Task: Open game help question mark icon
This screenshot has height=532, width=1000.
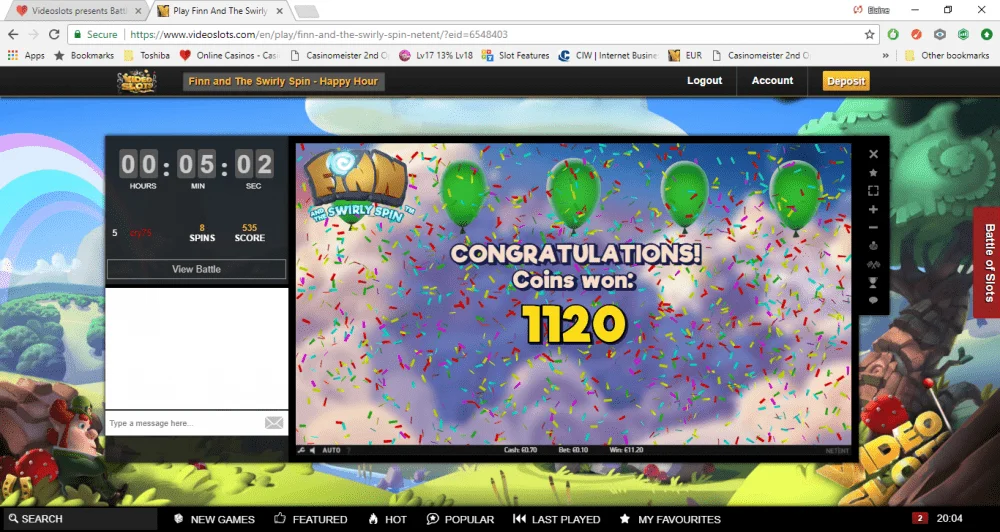Action: point(349,450)
